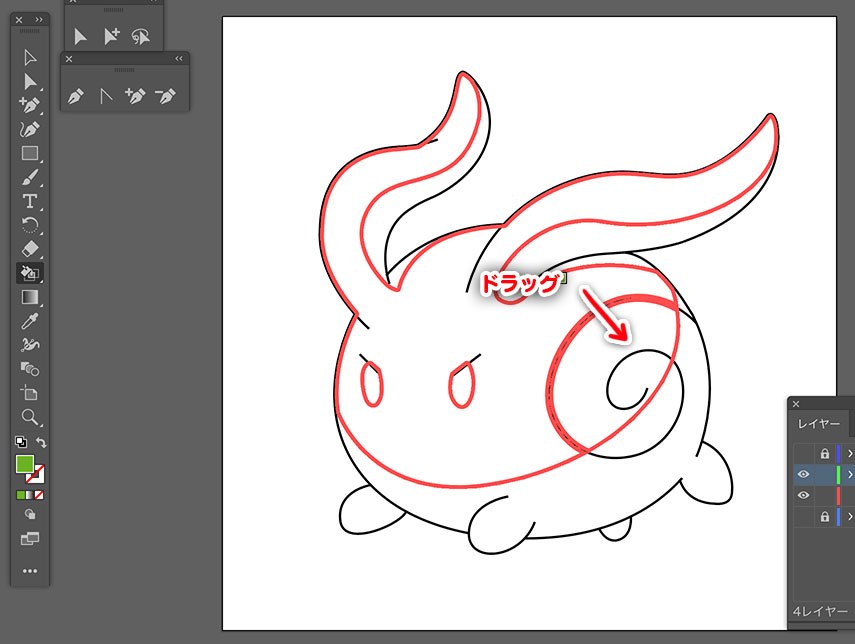
Task: Select the Rotate tool
Action: coord(30,225)
